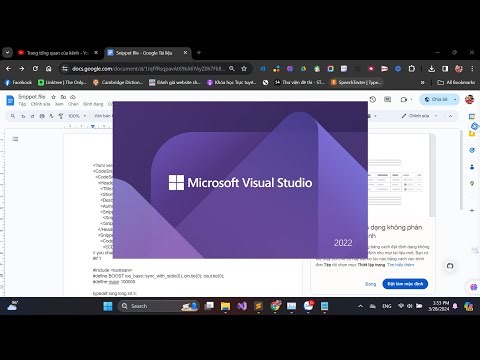Move the document with the folder icon
480x360 pixels.
pos(63,97)
